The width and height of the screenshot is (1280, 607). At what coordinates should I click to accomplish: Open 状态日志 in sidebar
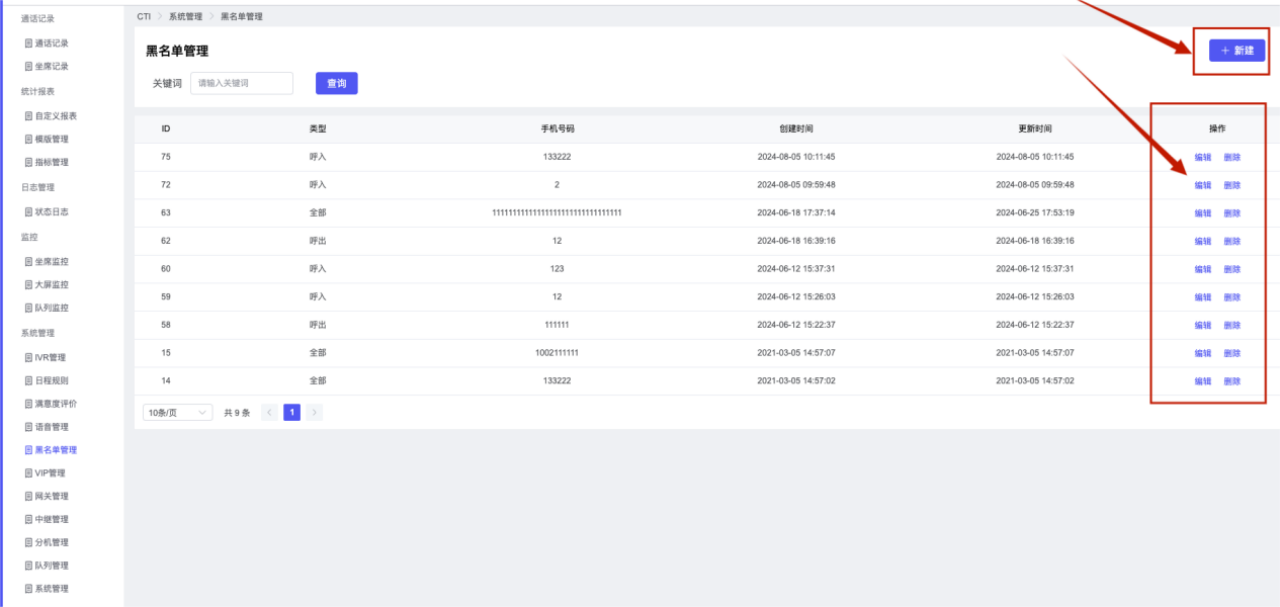pos(46,212)
